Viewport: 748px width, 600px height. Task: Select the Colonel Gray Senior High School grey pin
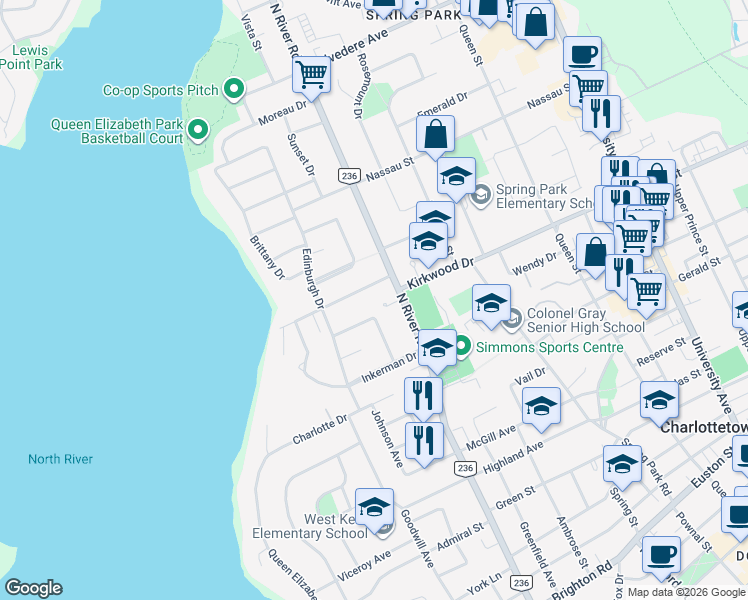tap(513, 320)
